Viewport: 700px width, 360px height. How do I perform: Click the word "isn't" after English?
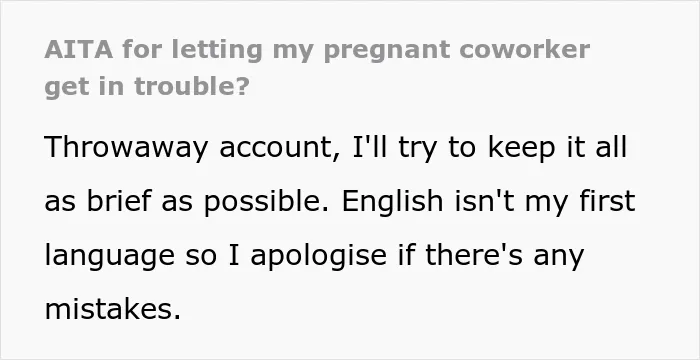[484, 201]
